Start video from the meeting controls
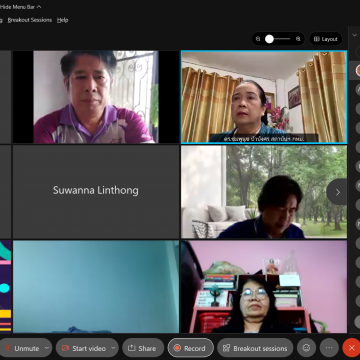The height and width of the screenshot is (360, 360). point(83,348)
